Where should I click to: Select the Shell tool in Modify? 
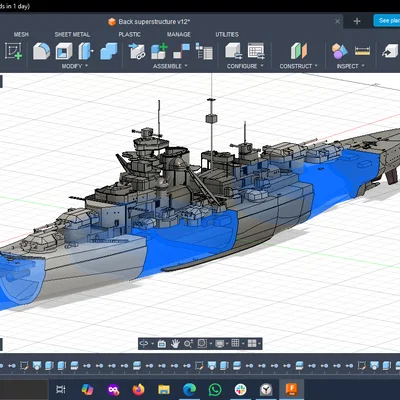pyautogui.click(x=64, y=51)
